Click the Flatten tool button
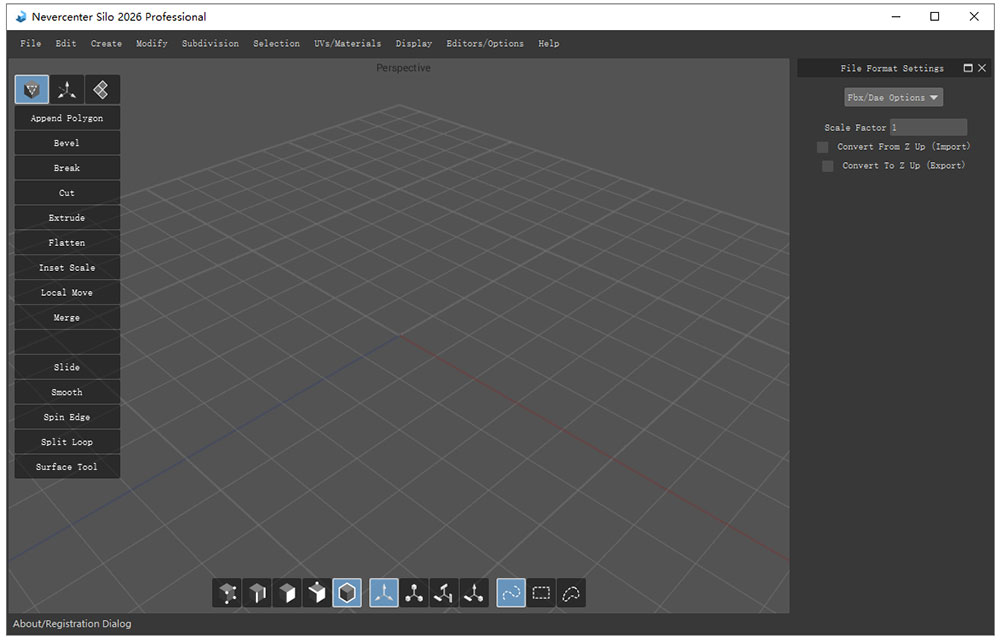This screenshot has width=1000, height=640. 67,243
